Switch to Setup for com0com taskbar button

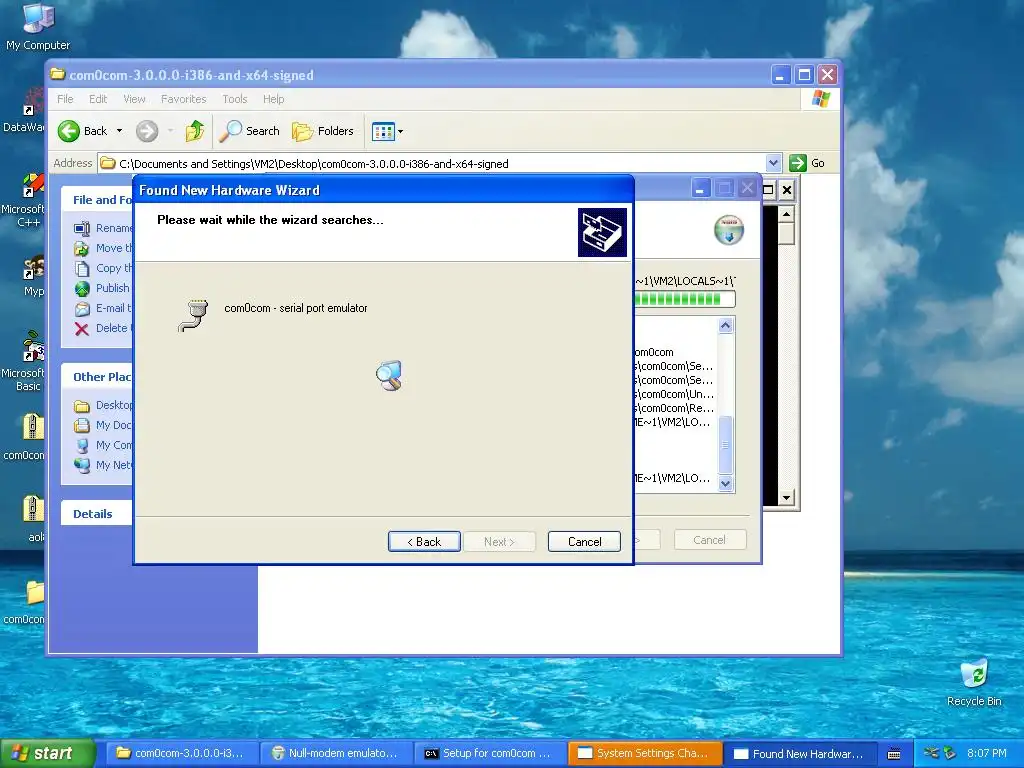pos(489,754)
